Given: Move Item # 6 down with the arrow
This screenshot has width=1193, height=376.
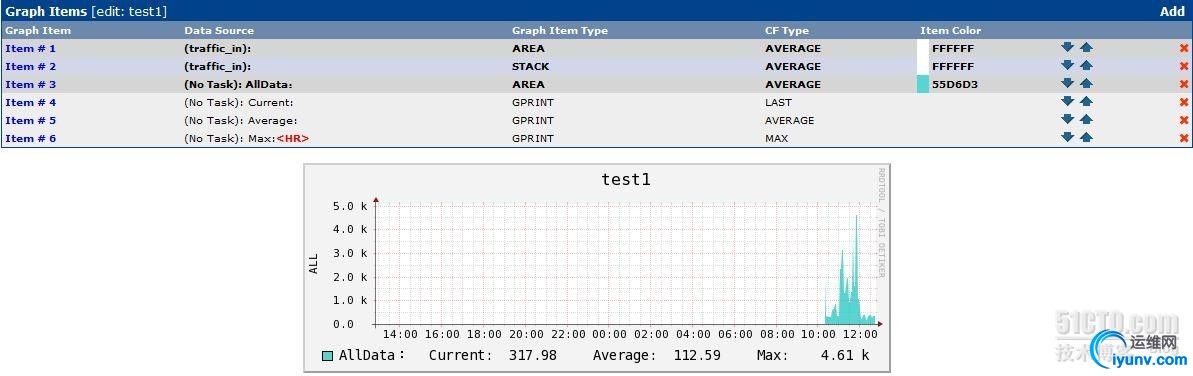Looking at the screenshot, I should click(x=1067, y=137).
